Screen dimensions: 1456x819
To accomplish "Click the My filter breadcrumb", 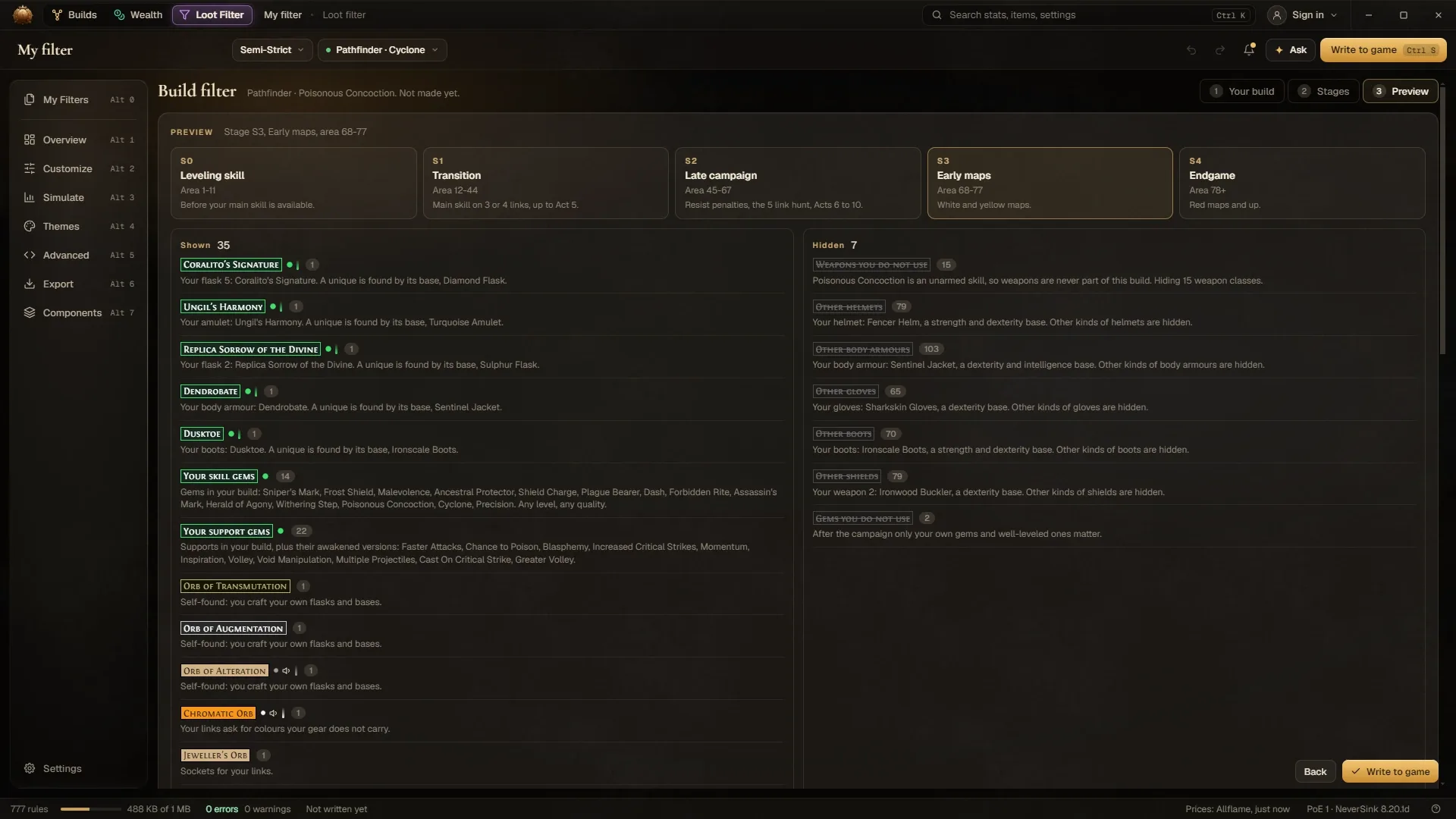I will [283, 15].
